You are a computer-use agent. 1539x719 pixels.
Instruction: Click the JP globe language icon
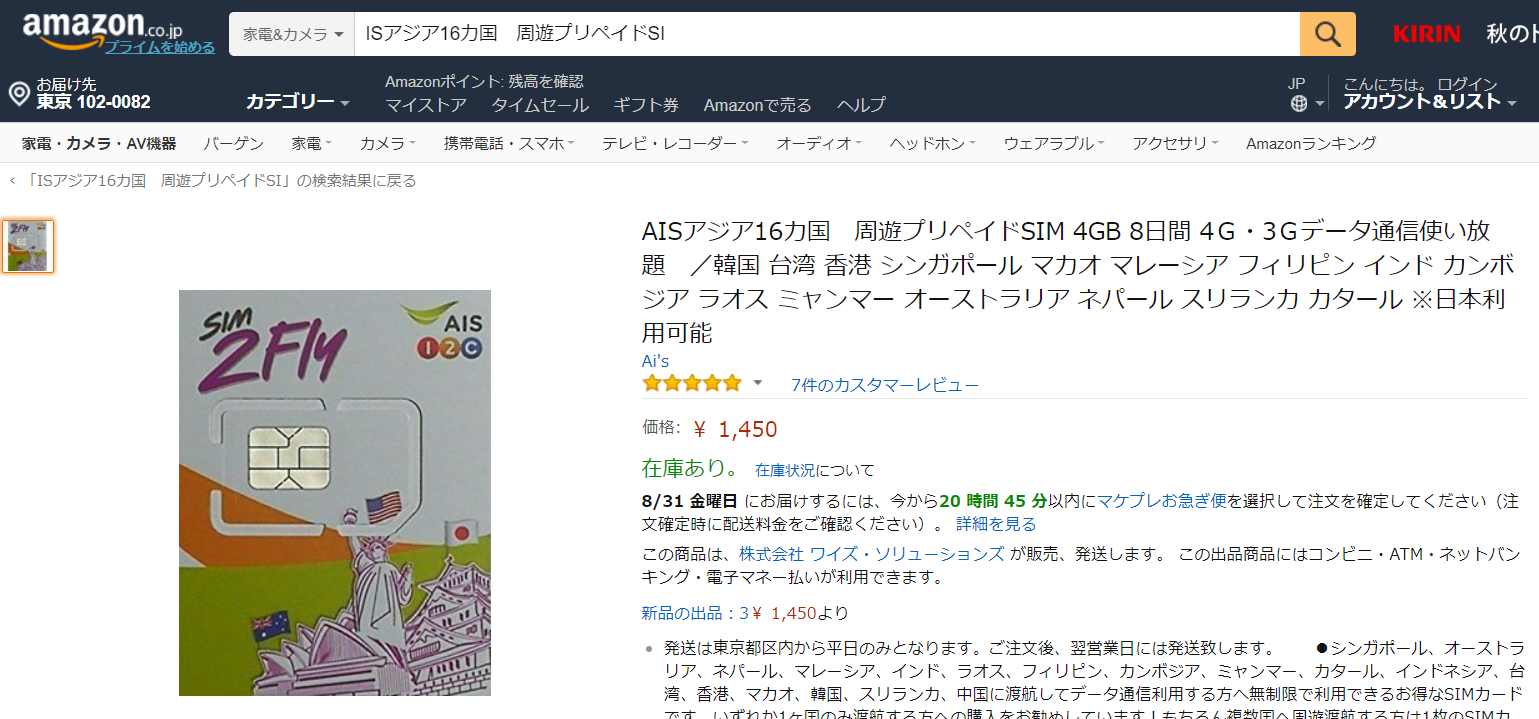[x=1298, y=103]
